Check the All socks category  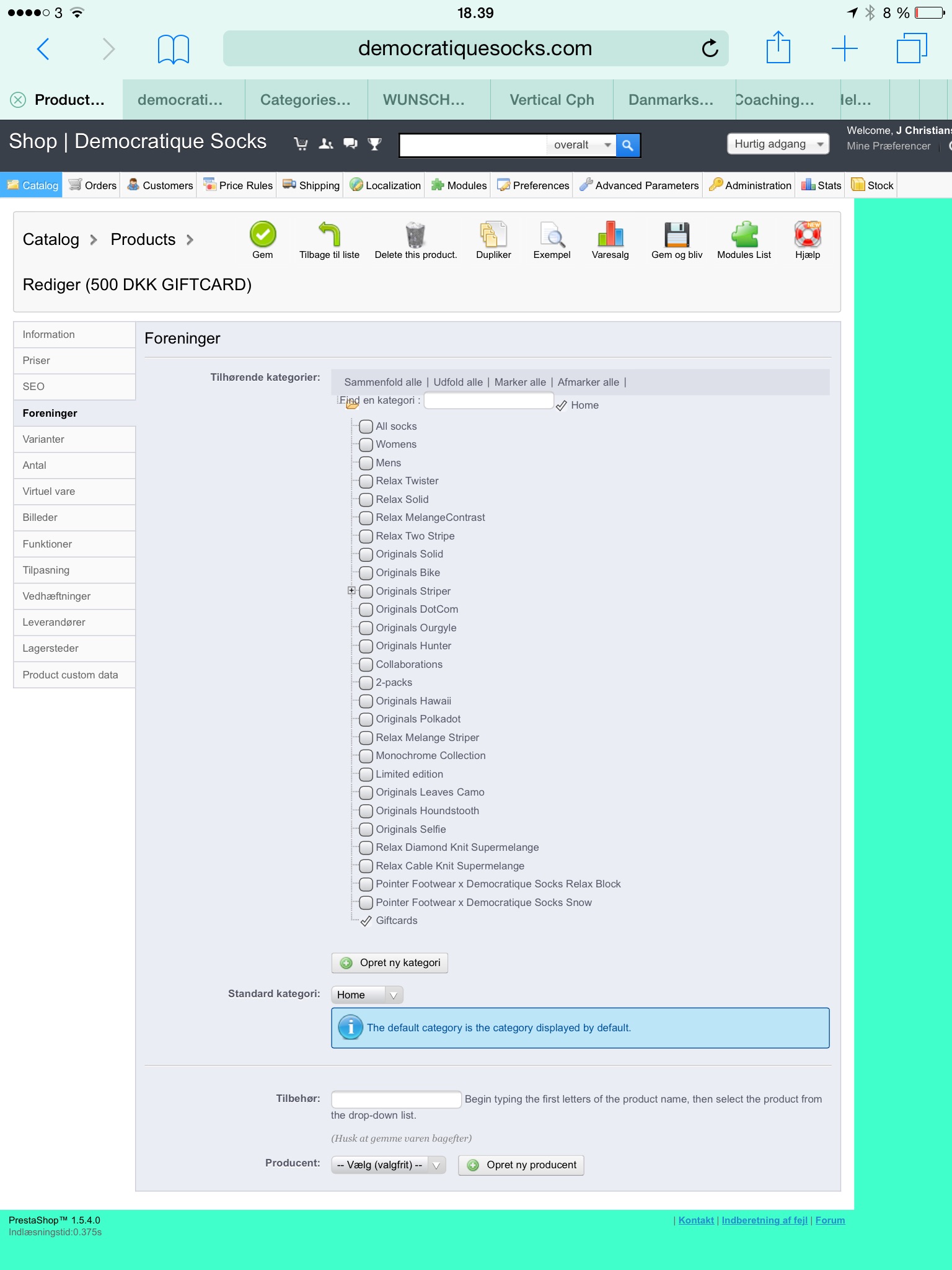[366, 427]
